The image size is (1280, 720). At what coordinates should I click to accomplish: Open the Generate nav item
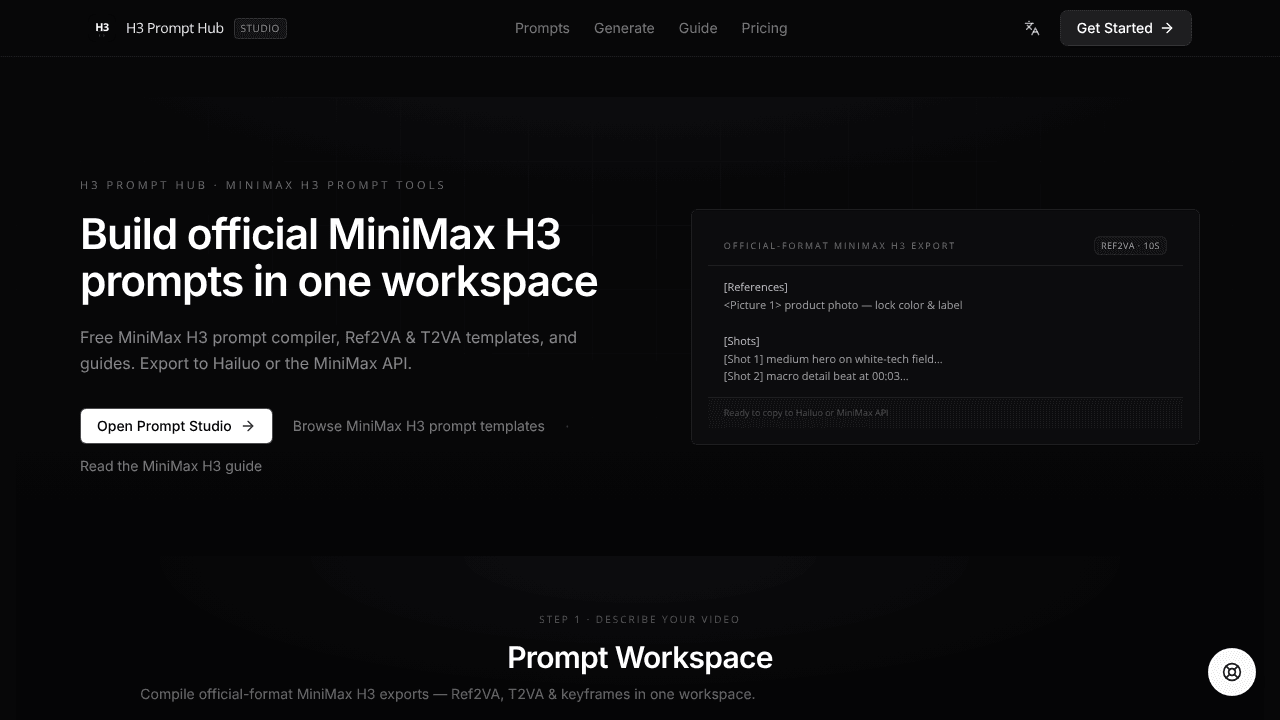point(624,28)
